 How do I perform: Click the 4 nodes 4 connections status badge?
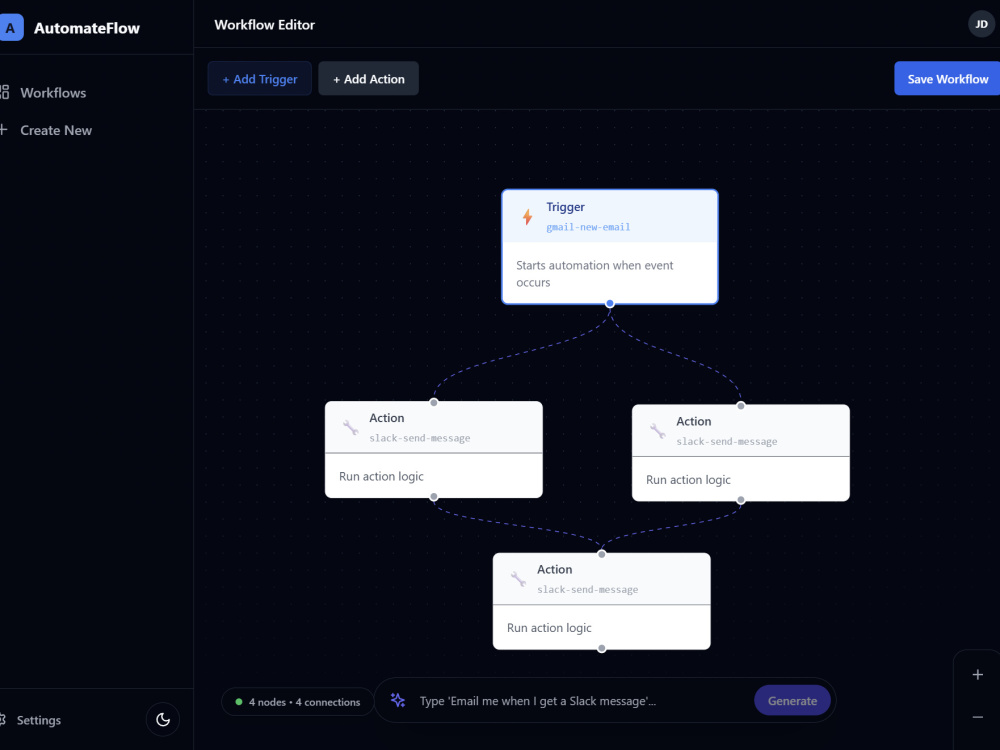tap(297, 702)
